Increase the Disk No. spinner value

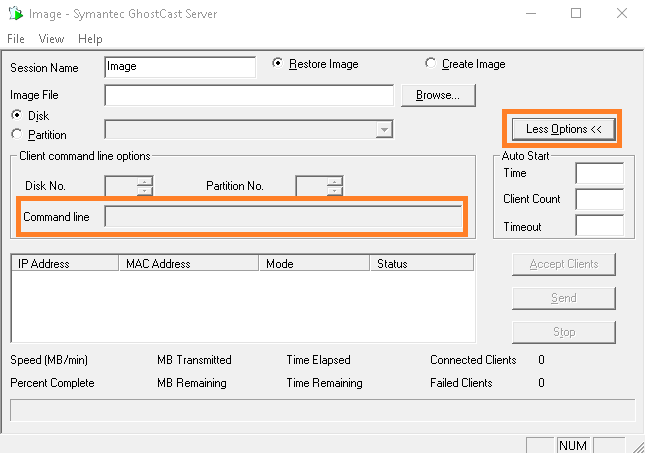145,181
